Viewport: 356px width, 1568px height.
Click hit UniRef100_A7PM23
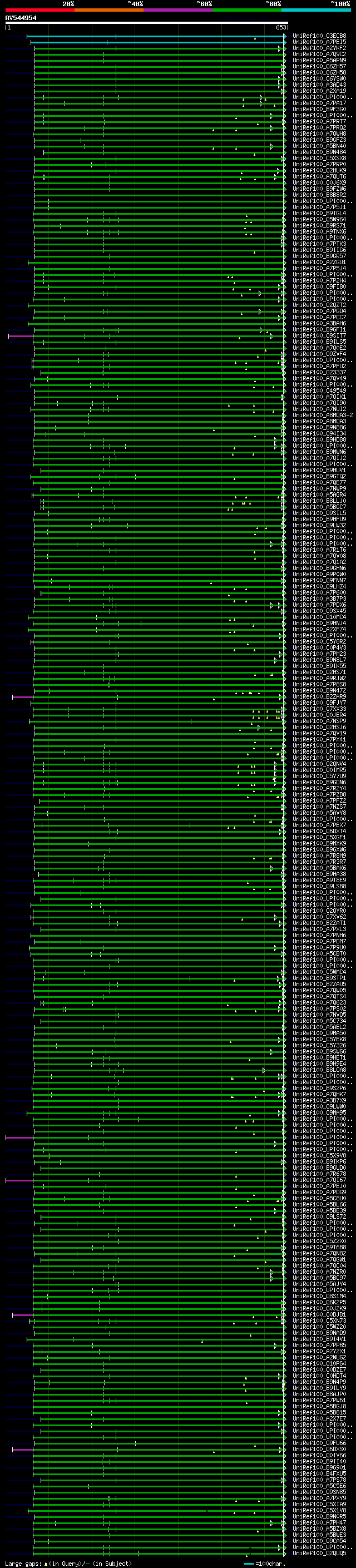coord(319,654)
